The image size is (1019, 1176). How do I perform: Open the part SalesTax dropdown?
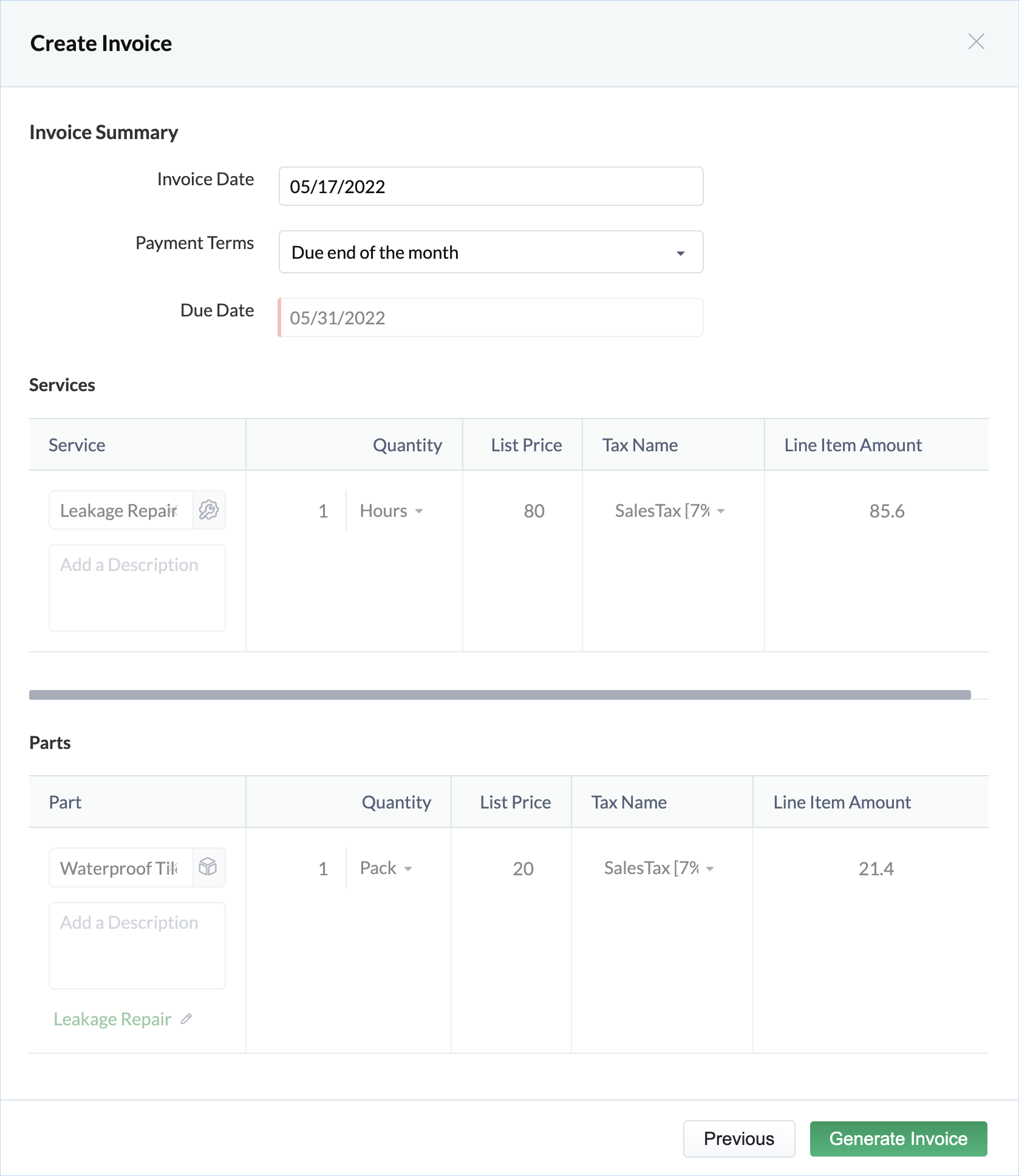[x=658, y=868]
